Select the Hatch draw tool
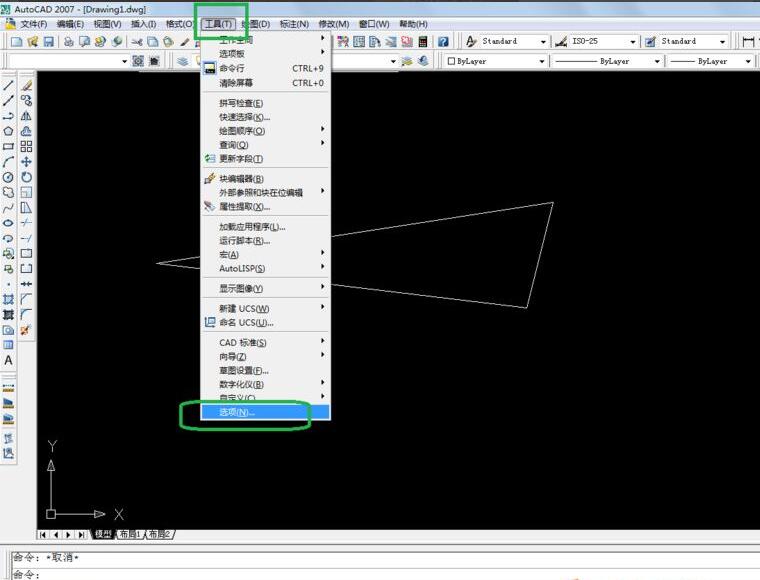This screenshot has width=760, height=580. [8, 299]
